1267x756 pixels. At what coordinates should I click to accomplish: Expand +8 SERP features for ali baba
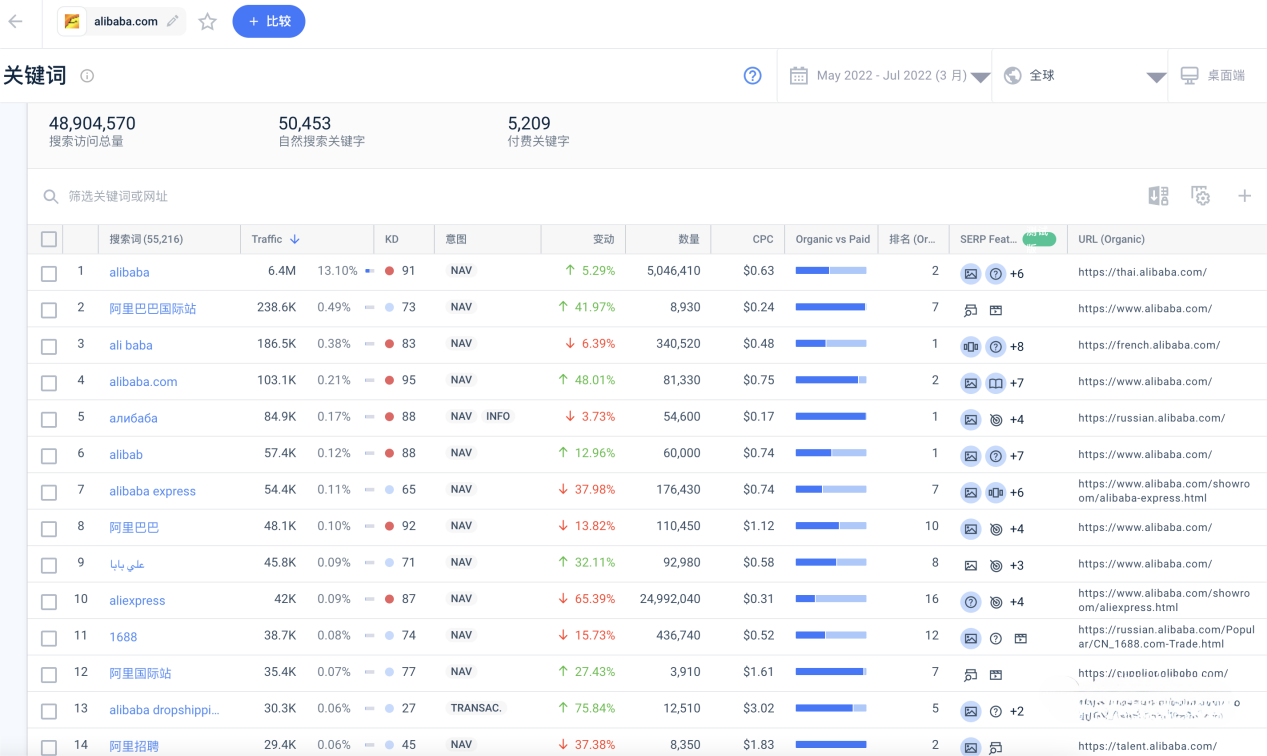tap(1016, 347)
